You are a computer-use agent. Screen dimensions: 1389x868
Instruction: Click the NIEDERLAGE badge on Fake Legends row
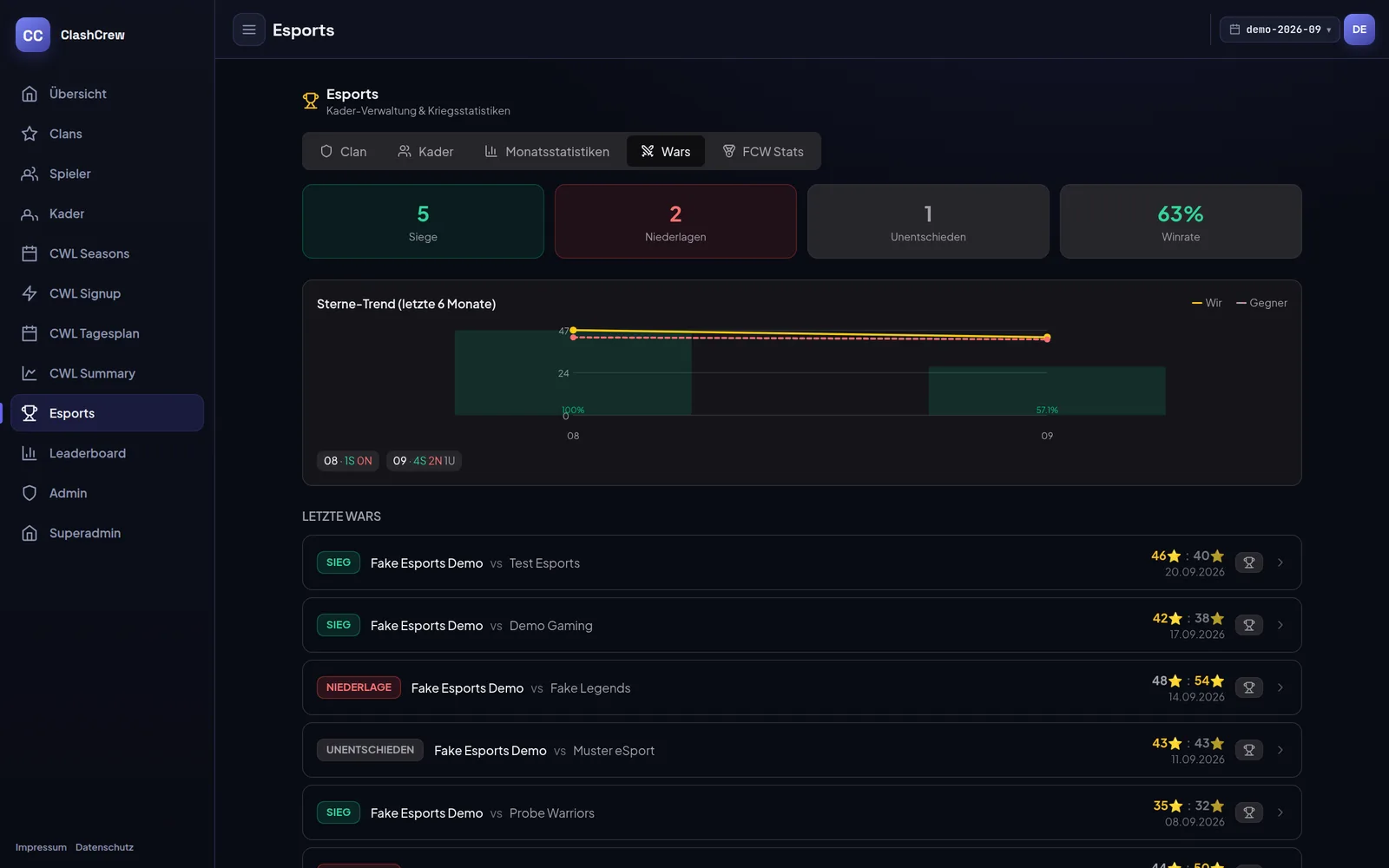pos(359,687)
